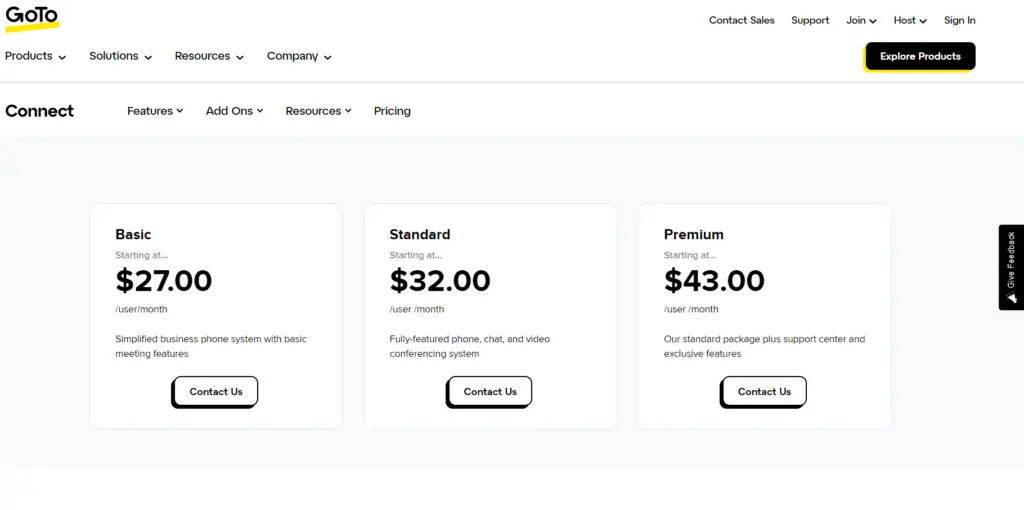Click the Fully-featured phone, chat description
The height and width of the screenshot is (510, 1024).
[x=470, y=347]
